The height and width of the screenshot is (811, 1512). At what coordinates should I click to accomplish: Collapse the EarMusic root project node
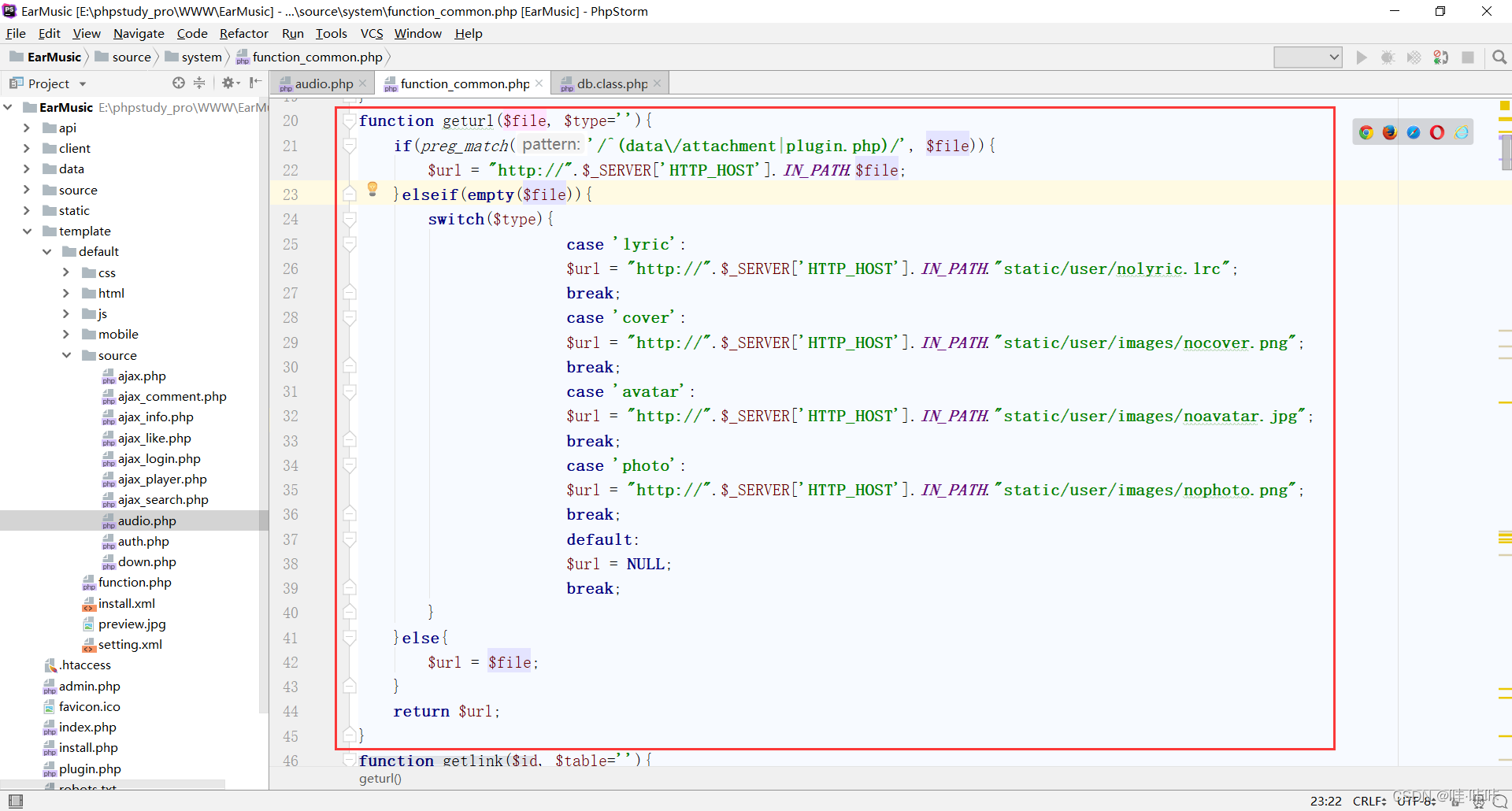click(x=8, y=107)
